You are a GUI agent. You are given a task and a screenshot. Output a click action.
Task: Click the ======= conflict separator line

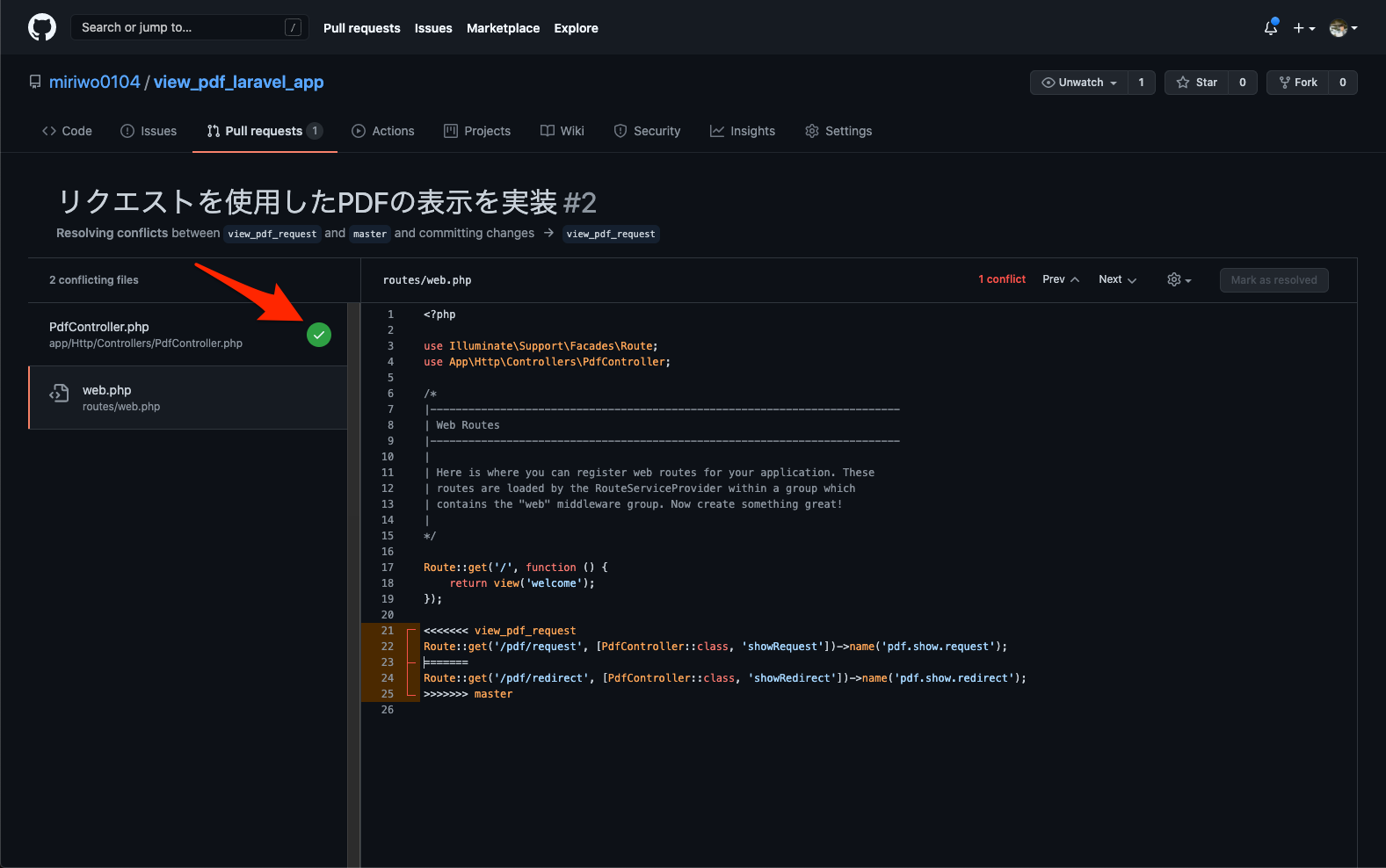(446, 662)
